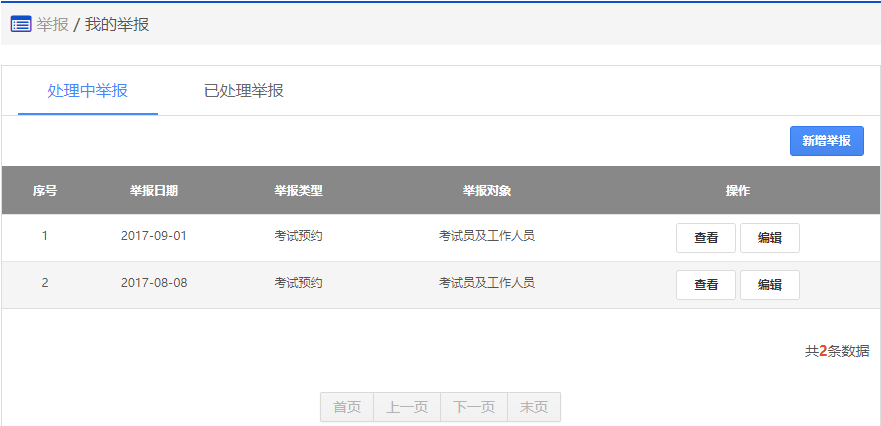Viewport: 881px width, 426px height.
Task: Click the 举报类型 column header
Action: 298,190
